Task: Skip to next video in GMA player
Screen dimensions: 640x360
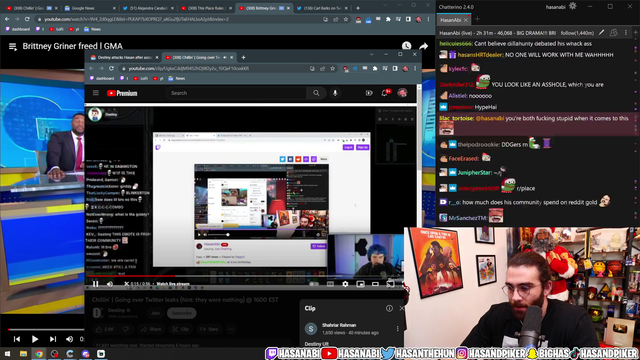Action: point(53,339)
